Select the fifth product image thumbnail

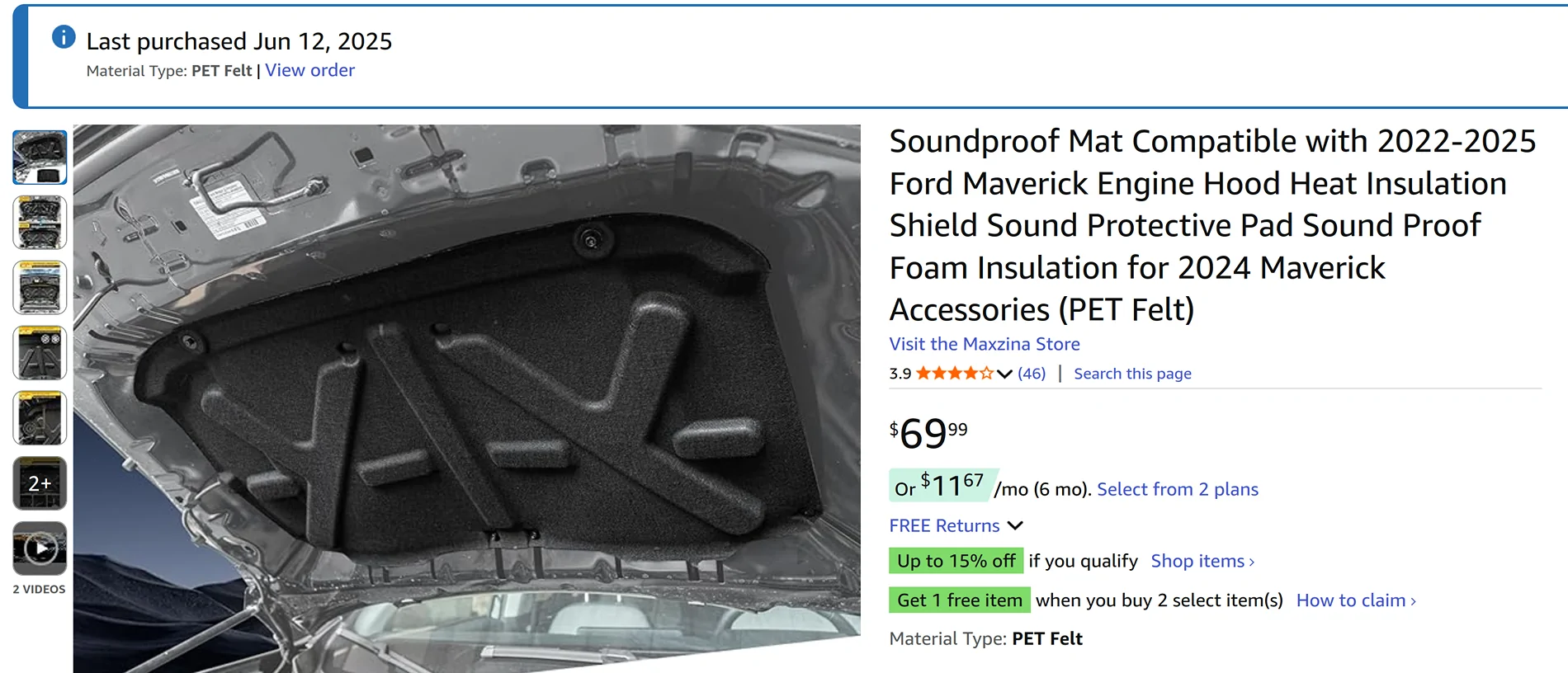tap(40, 418)
